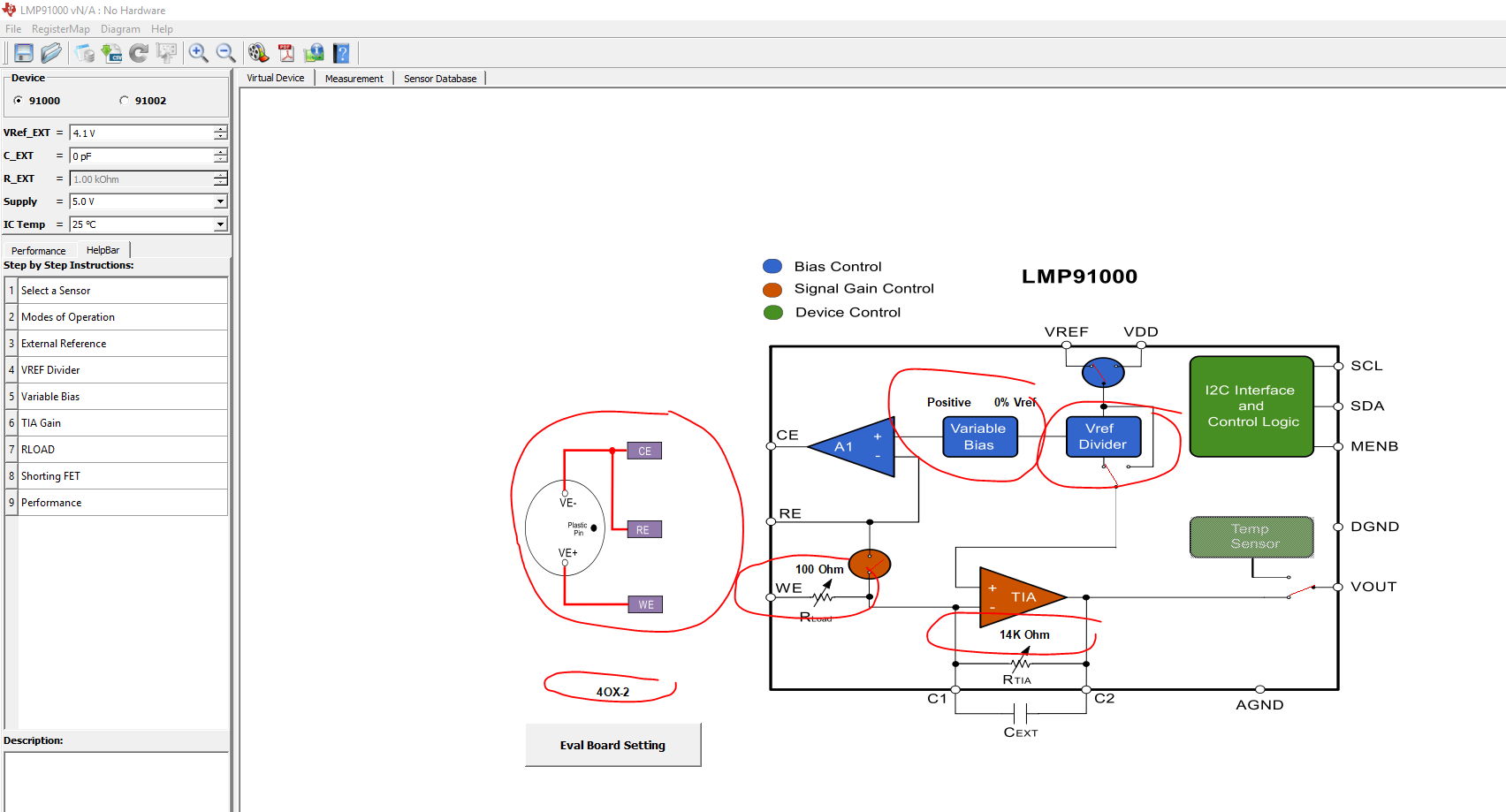Click the hardware board upload icon
Viewport: 1506px width, 812px height.
click(x=166, y=53)
